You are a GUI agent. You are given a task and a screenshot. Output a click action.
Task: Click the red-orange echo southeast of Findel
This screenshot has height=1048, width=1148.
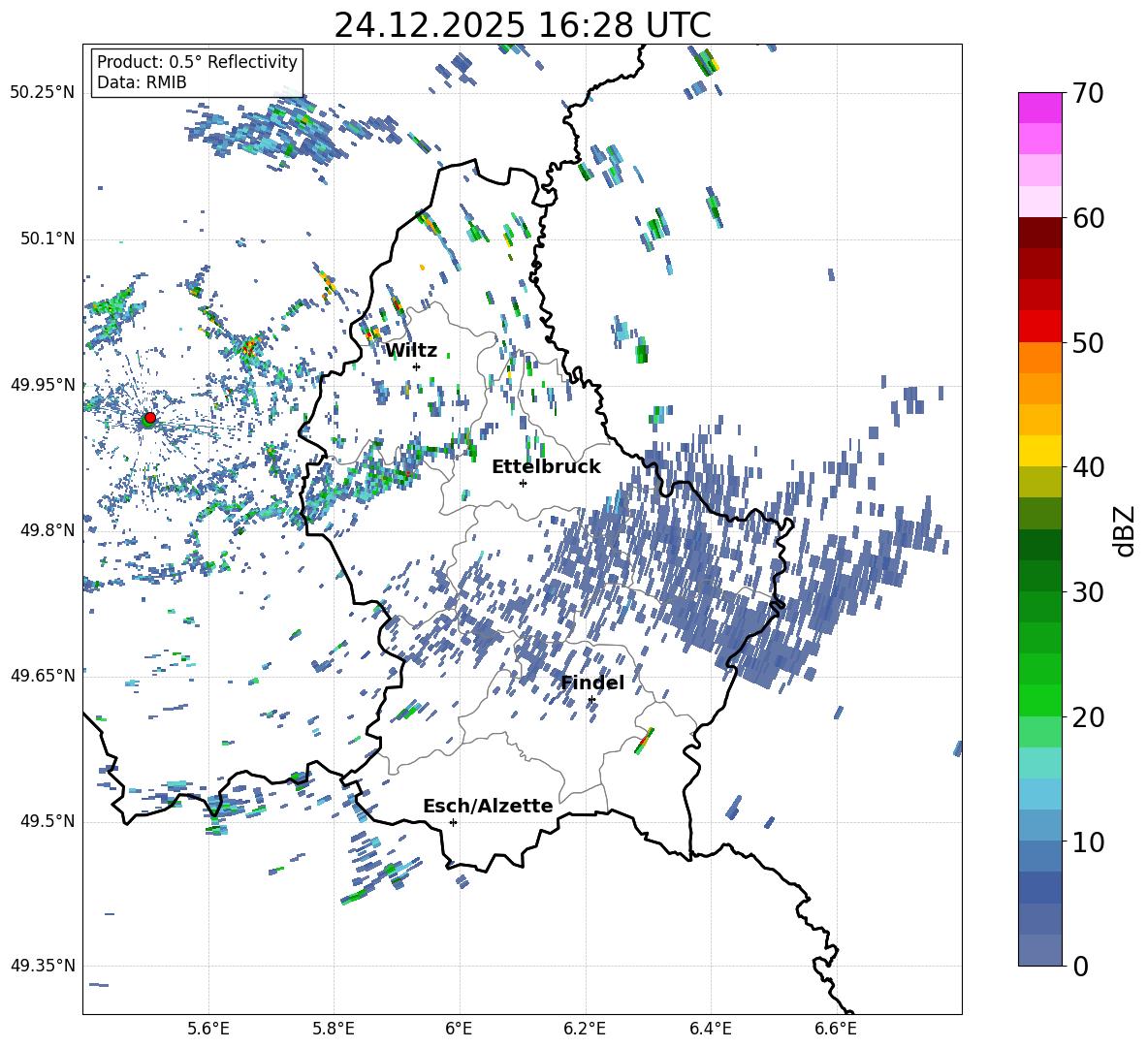644,740
